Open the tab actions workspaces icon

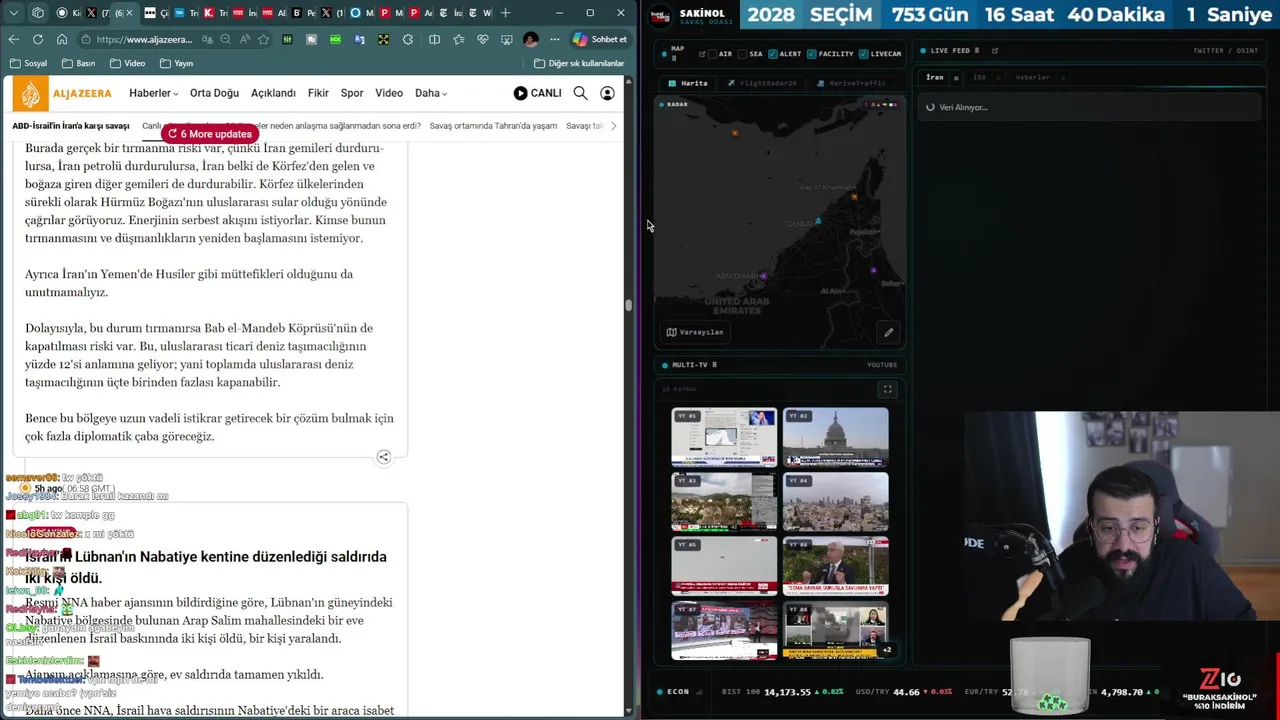pos(38,13)
